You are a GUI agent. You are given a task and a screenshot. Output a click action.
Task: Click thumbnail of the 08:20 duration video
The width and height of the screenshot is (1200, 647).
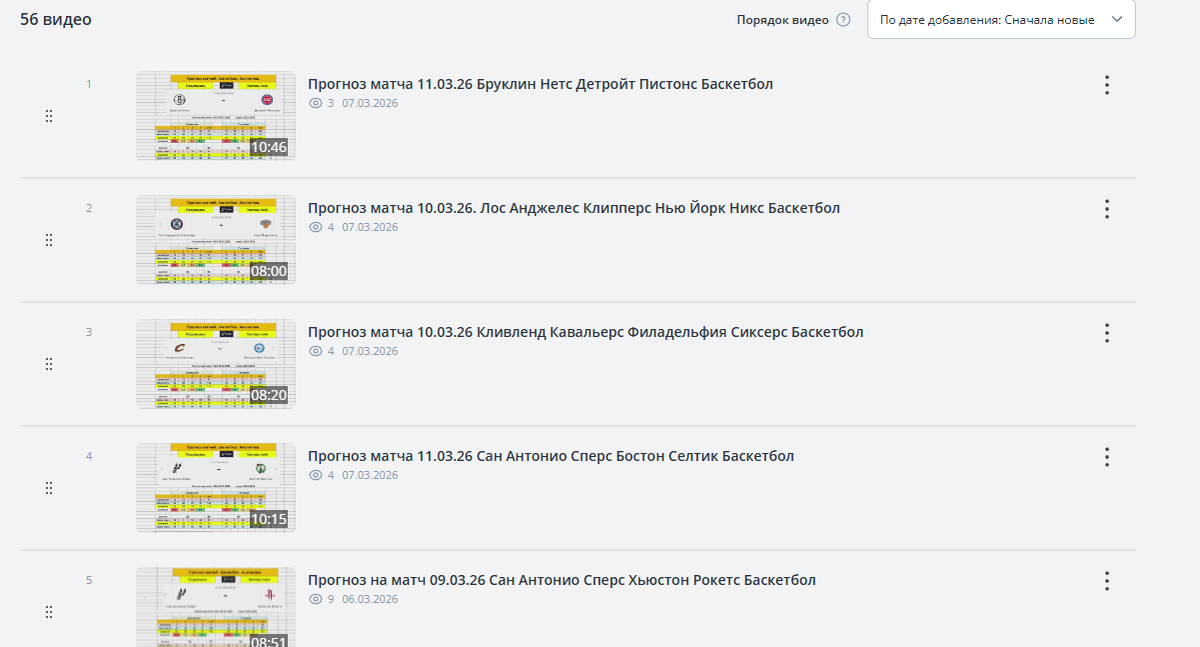click(x=216, y=364)
